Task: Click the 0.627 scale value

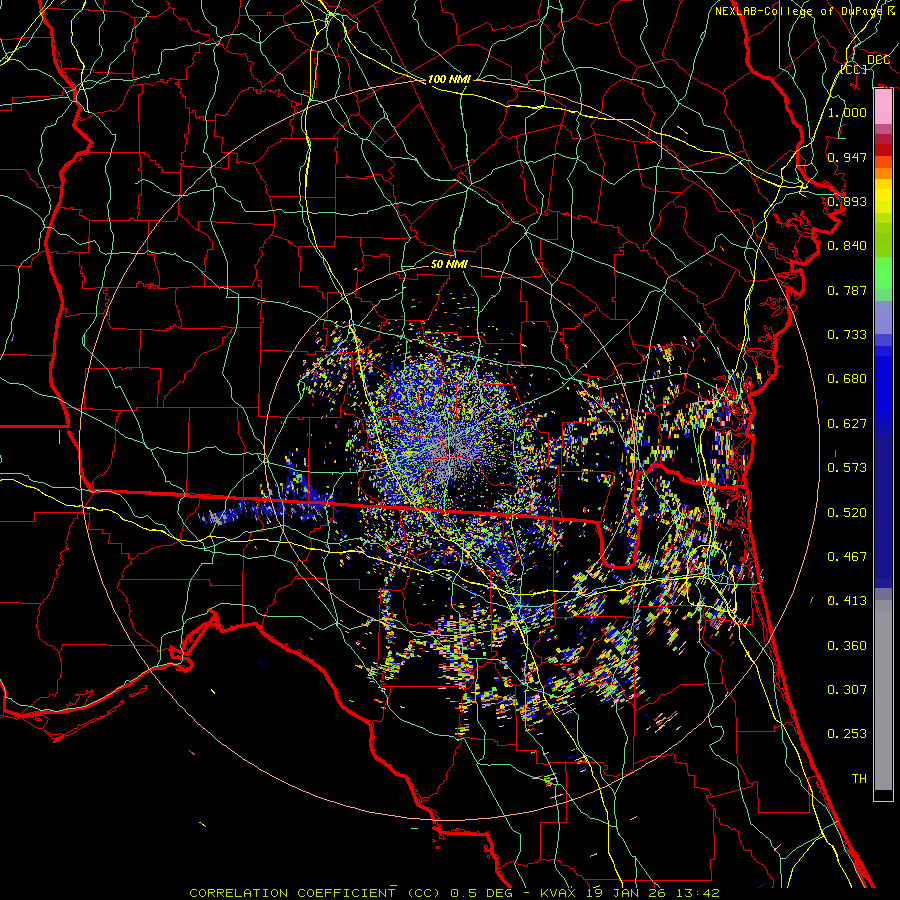Action: click(x=847, y=424)
